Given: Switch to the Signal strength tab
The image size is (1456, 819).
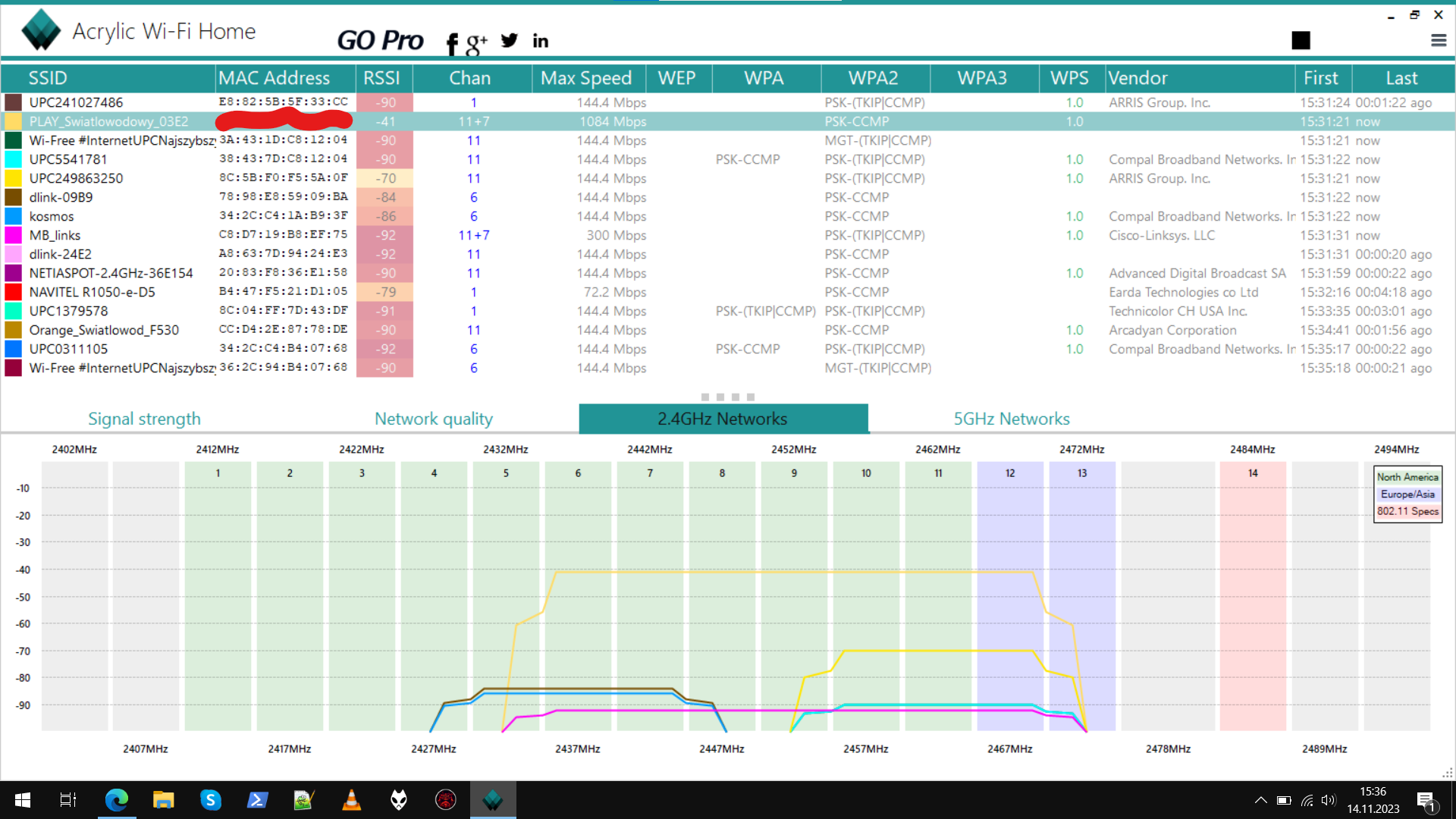Looking at the screenshot, I should (x=144, y=419).
